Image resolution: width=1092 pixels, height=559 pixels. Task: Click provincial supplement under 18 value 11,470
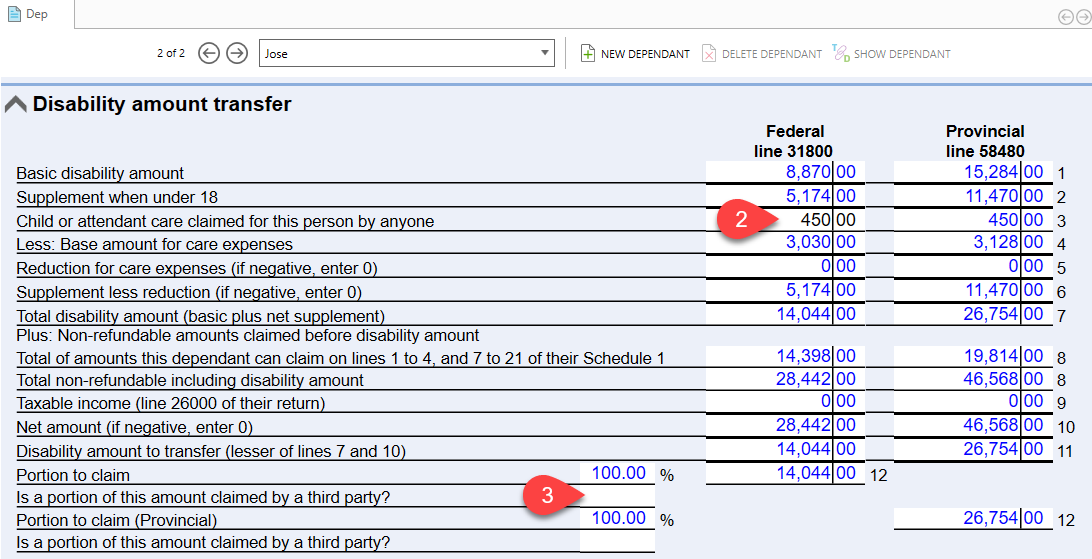pyautogui.click(x=972, y=196)
